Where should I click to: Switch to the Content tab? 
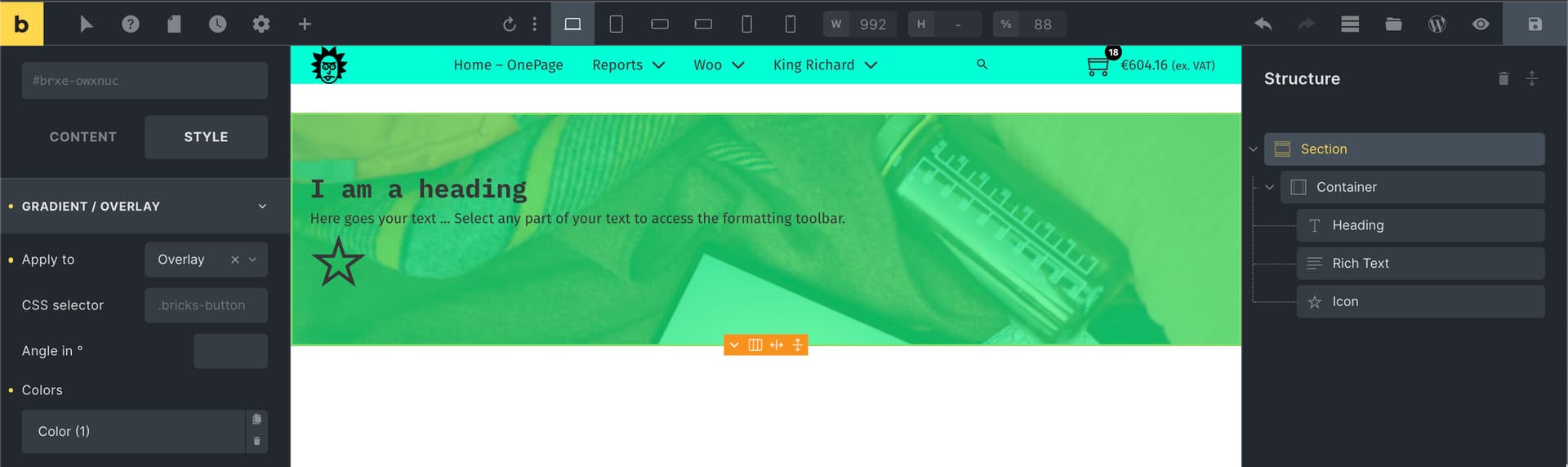82,137
